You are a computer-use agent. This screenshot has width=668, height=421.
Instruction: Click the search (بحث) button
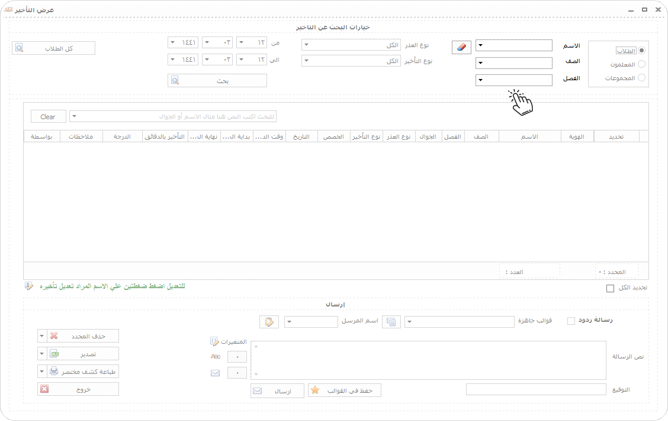pos(217,81)
